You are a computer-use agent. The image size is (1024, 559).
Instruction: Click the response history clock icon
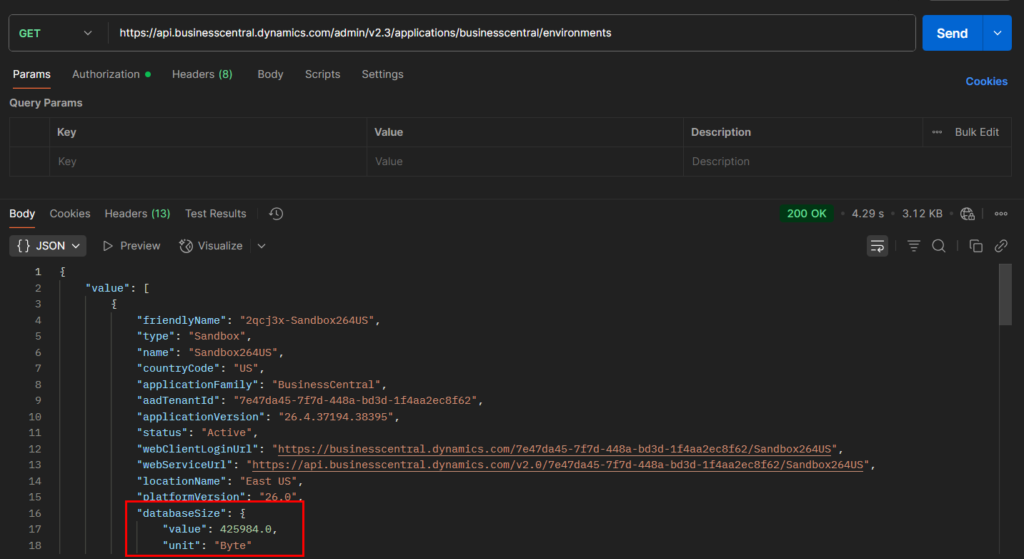[x=276, y=214]
